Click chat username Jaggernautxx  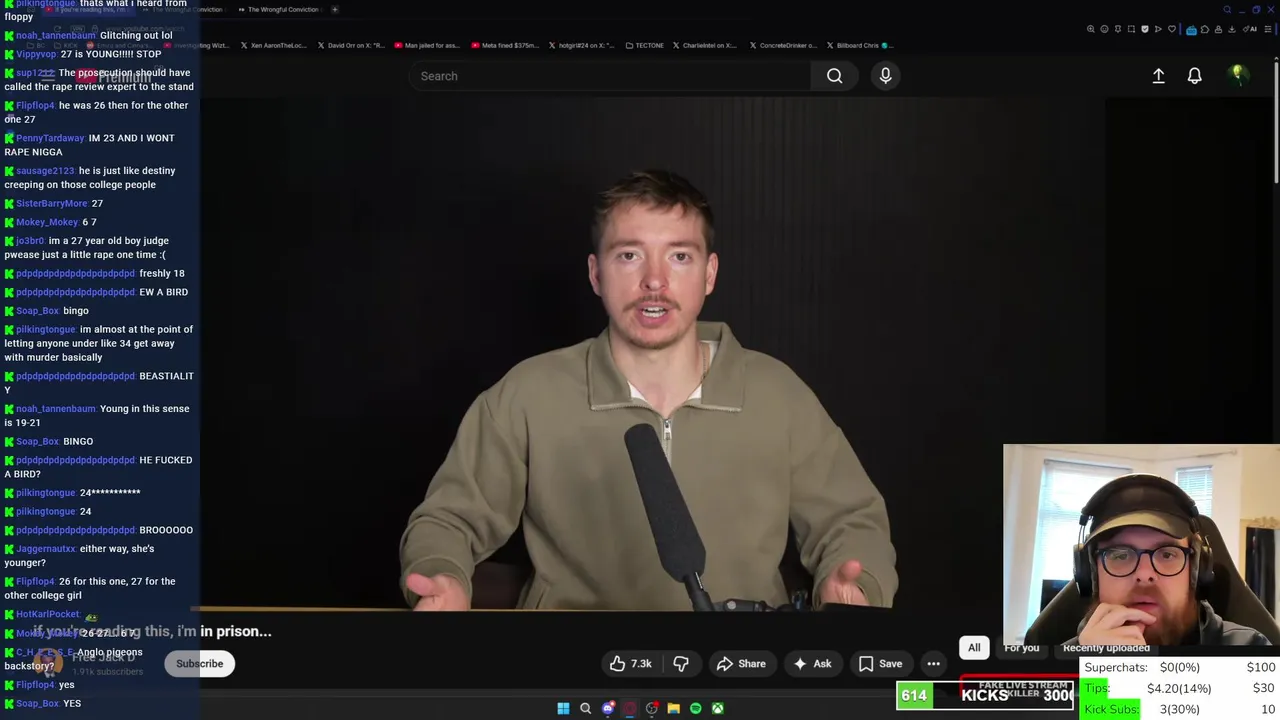point(46,549)
